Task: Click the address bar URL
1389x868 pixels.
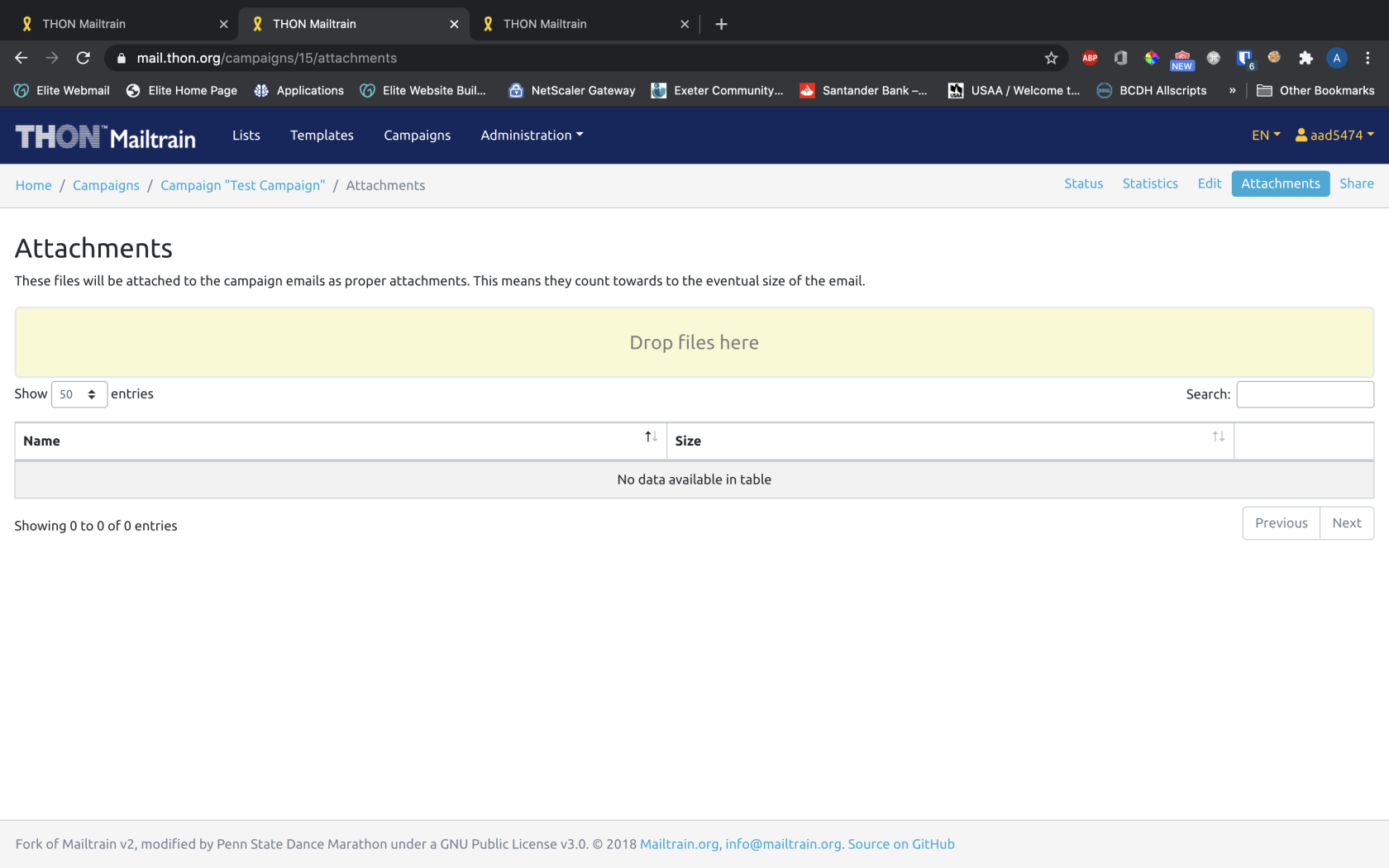Action: (266, 58)
